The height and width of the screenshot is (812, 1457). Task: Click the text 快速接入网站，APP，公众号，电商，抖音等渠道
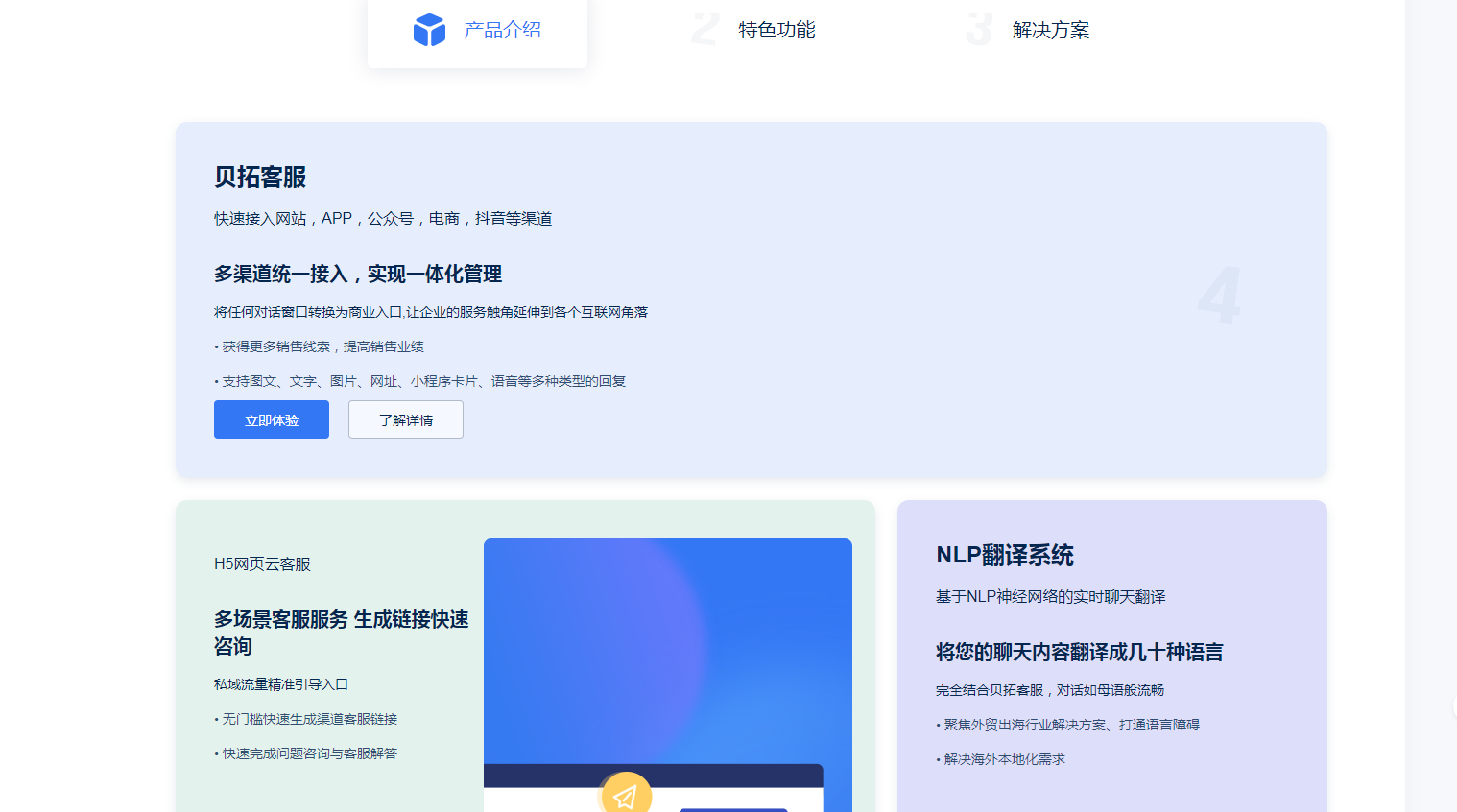coord(383,219)
